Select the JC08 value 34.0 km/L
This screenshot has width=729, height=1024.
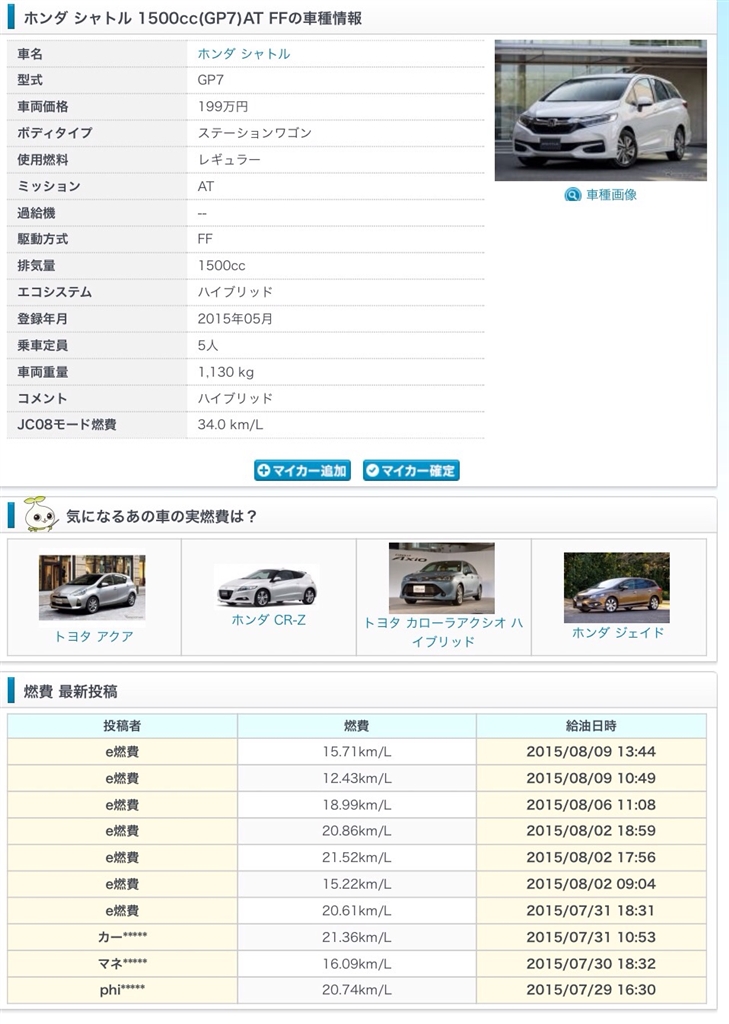[231, 424]
